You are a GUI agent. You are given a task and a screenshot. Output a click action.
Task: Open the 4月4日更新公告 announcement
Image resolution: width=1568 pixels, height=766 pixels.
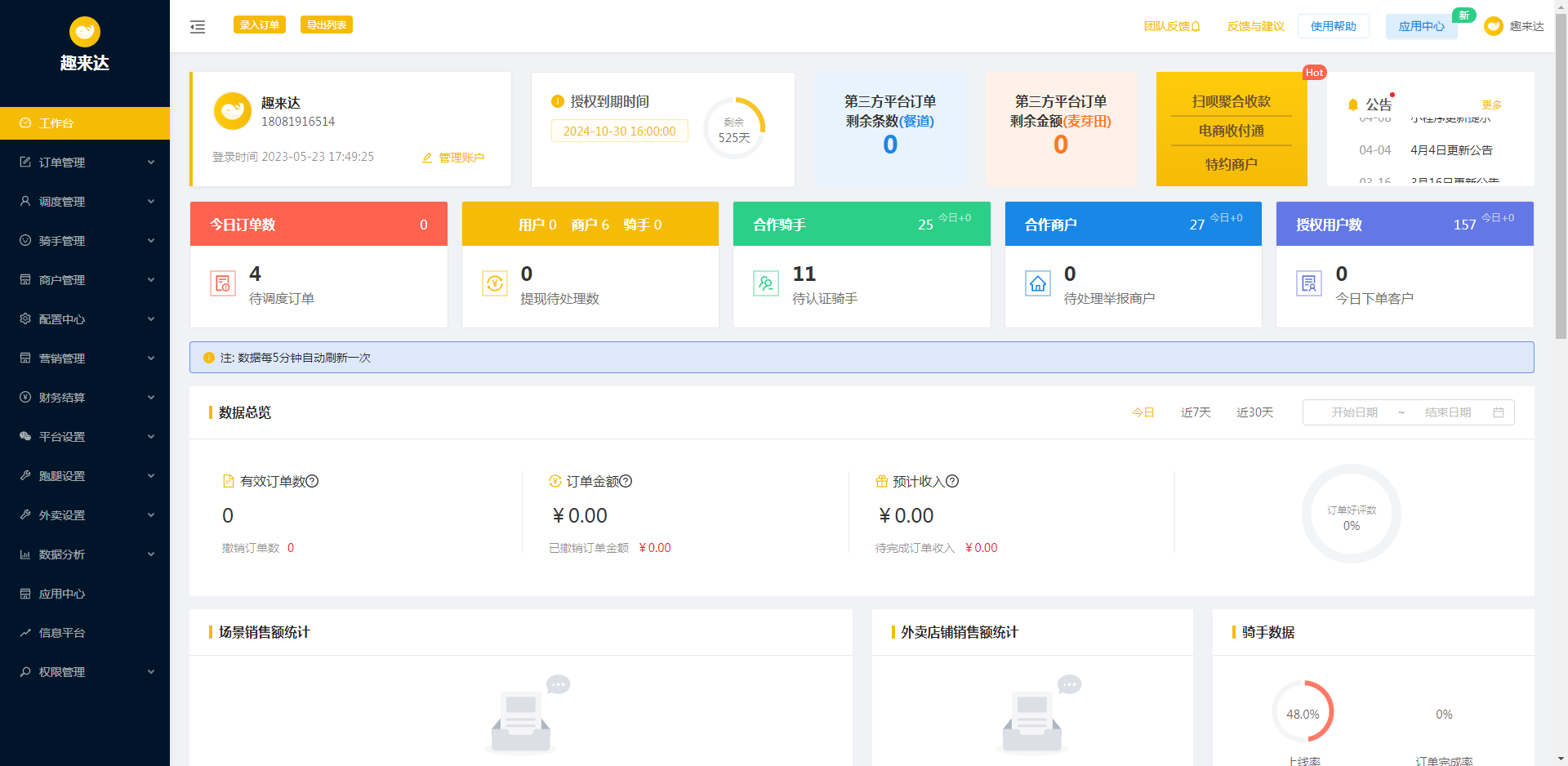point(1451,150)
